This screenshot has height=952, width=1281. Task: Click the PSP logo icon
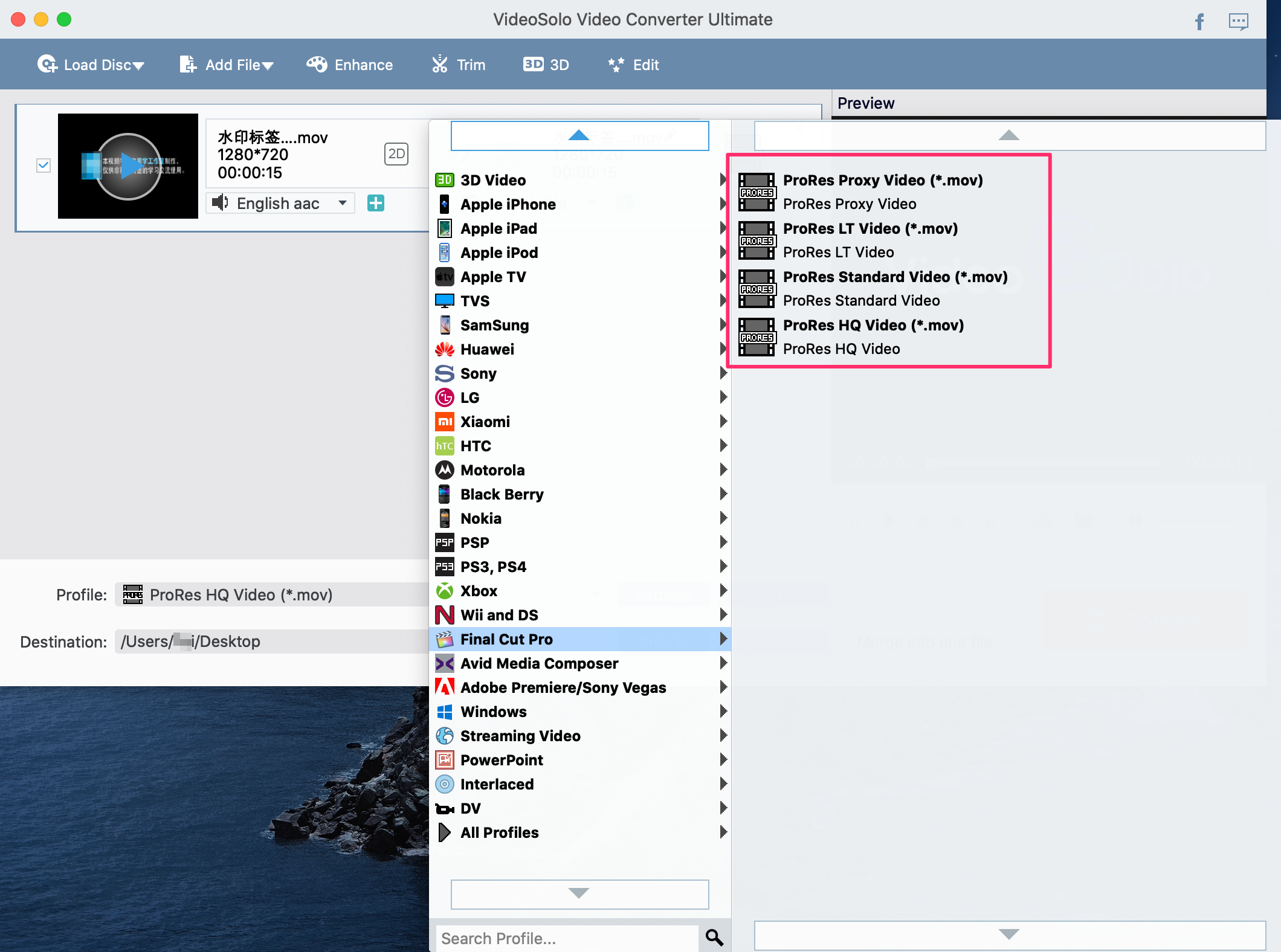pyautogui.click(x=445, y=542)
